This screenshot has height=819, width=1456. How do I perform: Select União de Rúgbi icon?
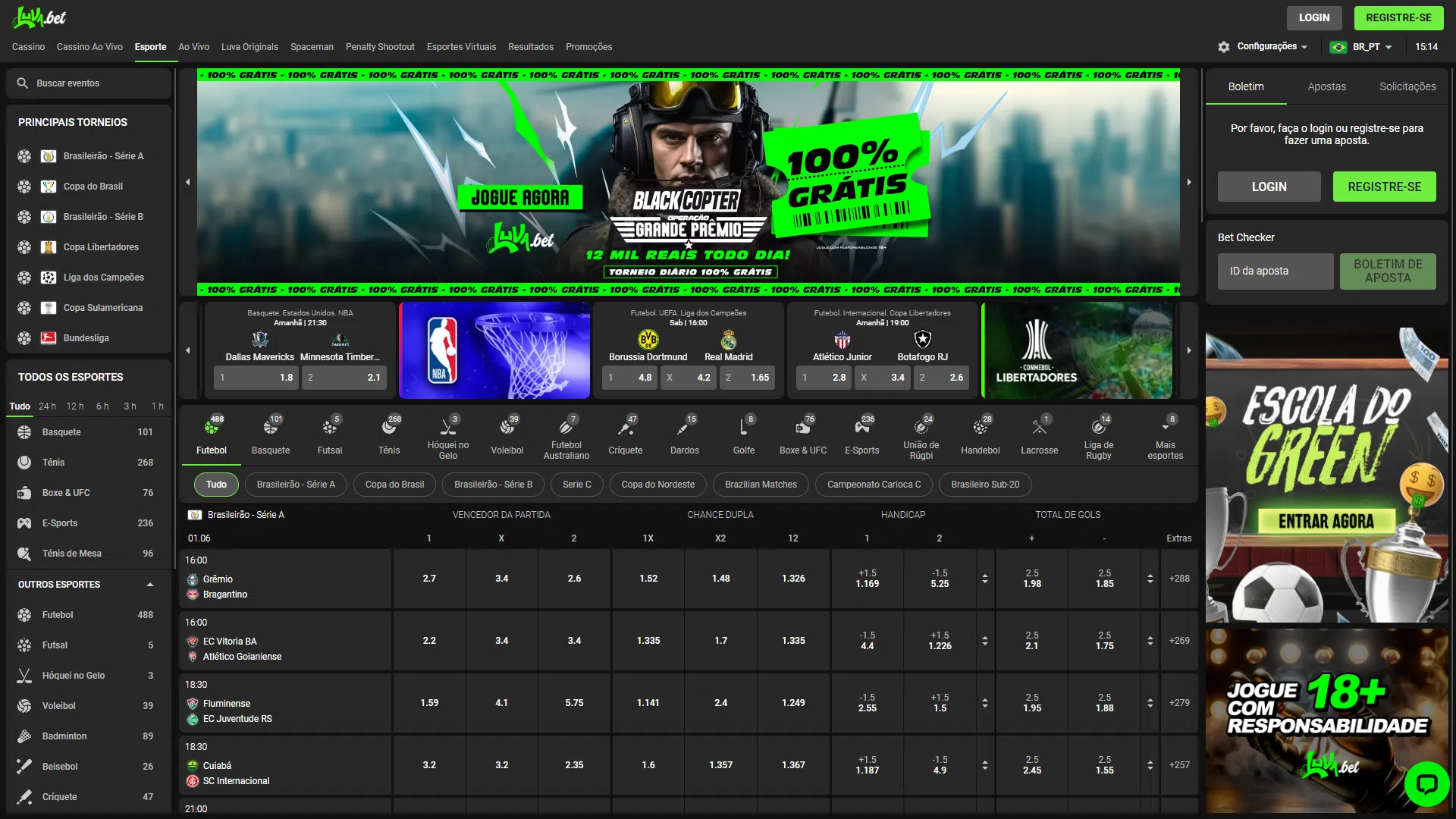(921, 428)
